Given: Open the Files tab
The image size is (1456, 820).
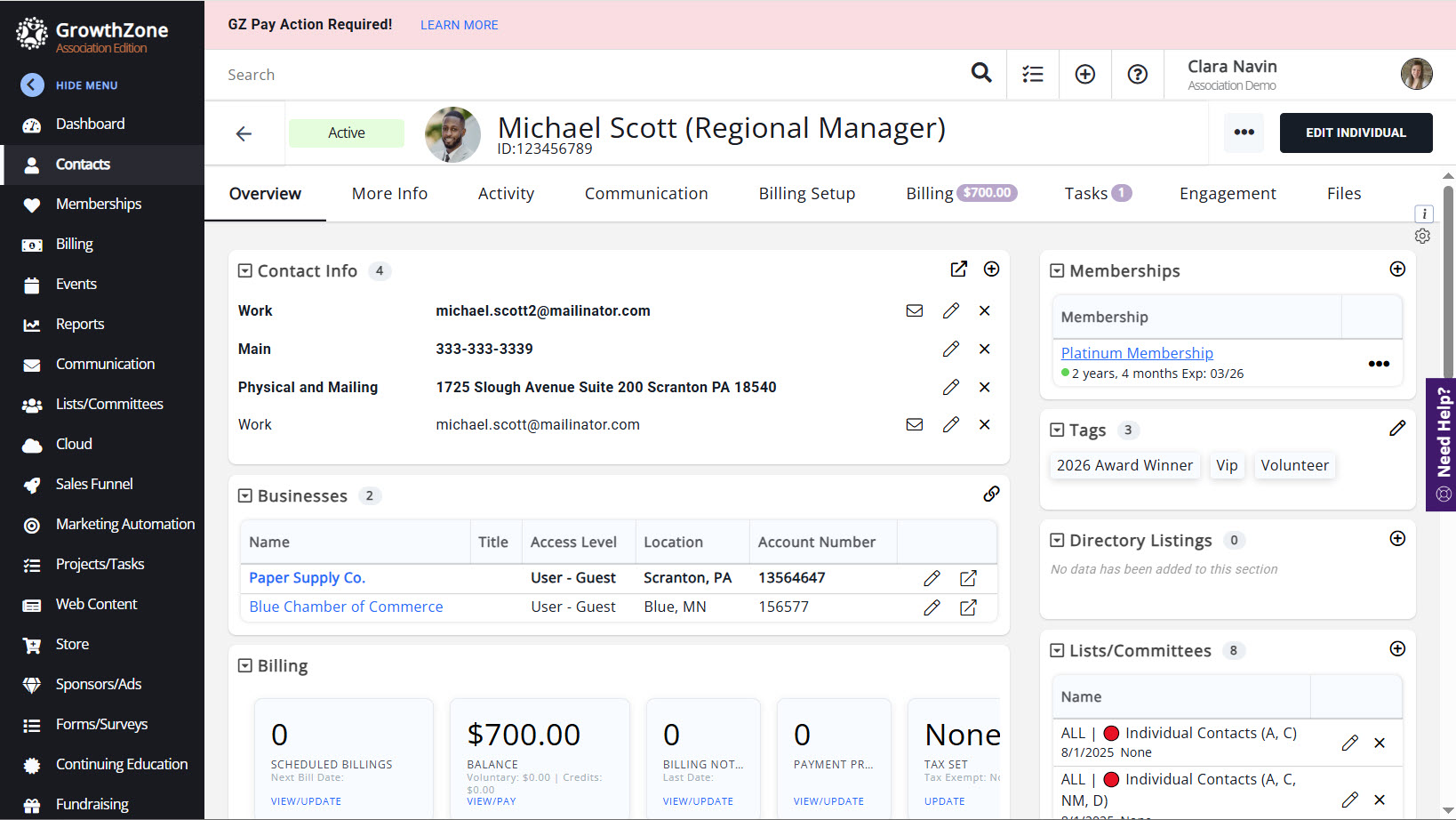Looking at the screenshot, I should point(1344,193).
